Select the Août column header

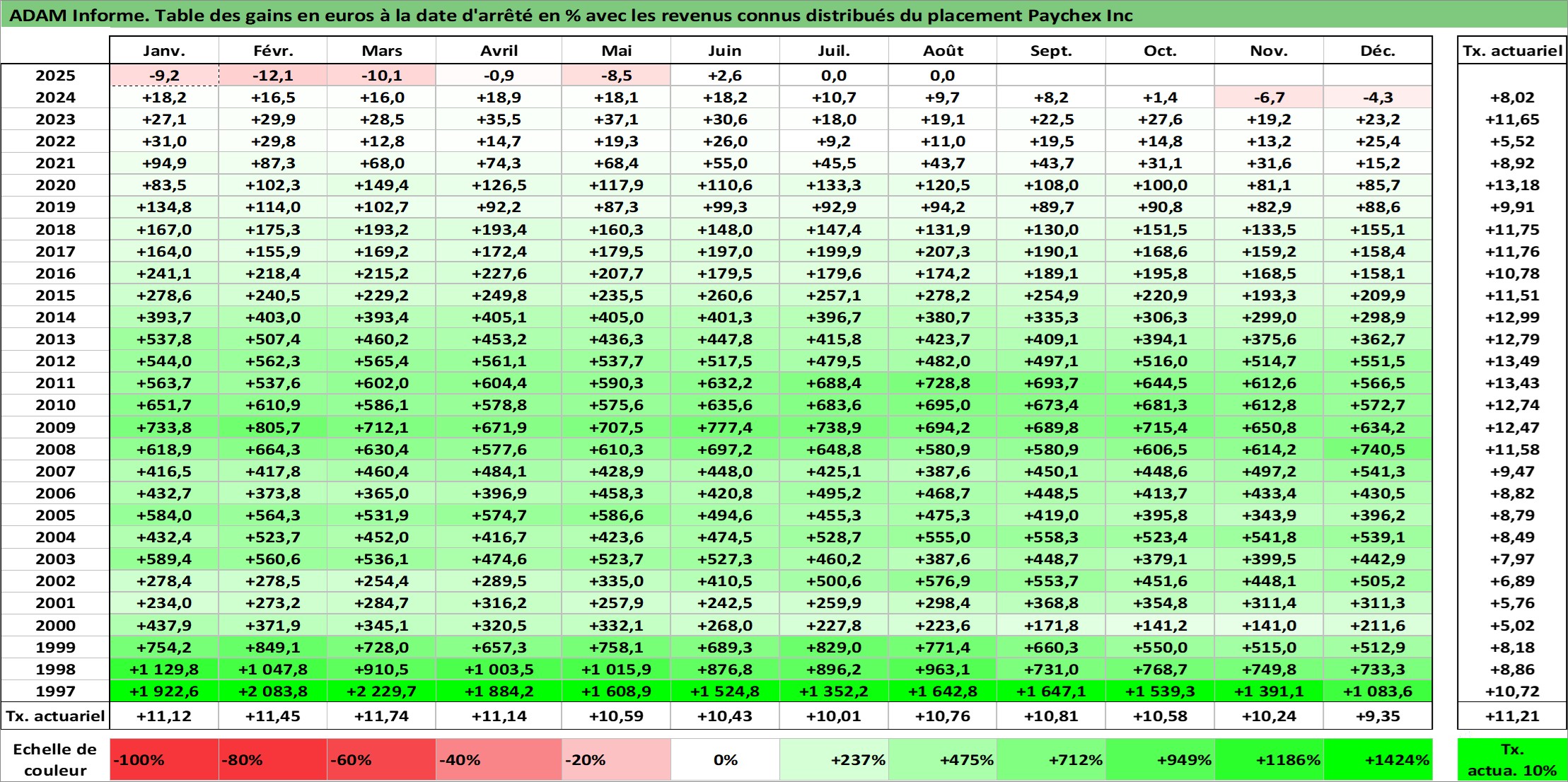(x=943, y=50)
